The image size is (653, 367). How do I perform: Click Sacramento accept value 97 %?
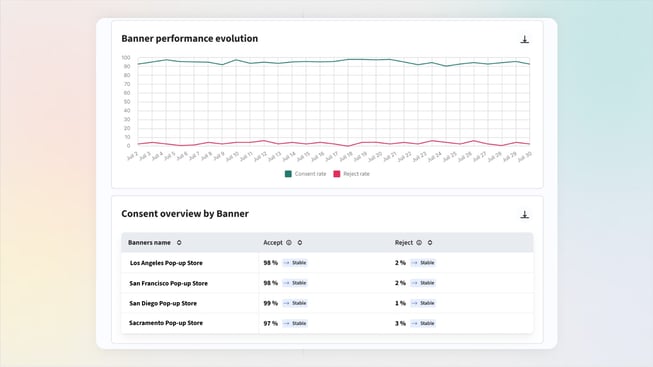[271, 323]
